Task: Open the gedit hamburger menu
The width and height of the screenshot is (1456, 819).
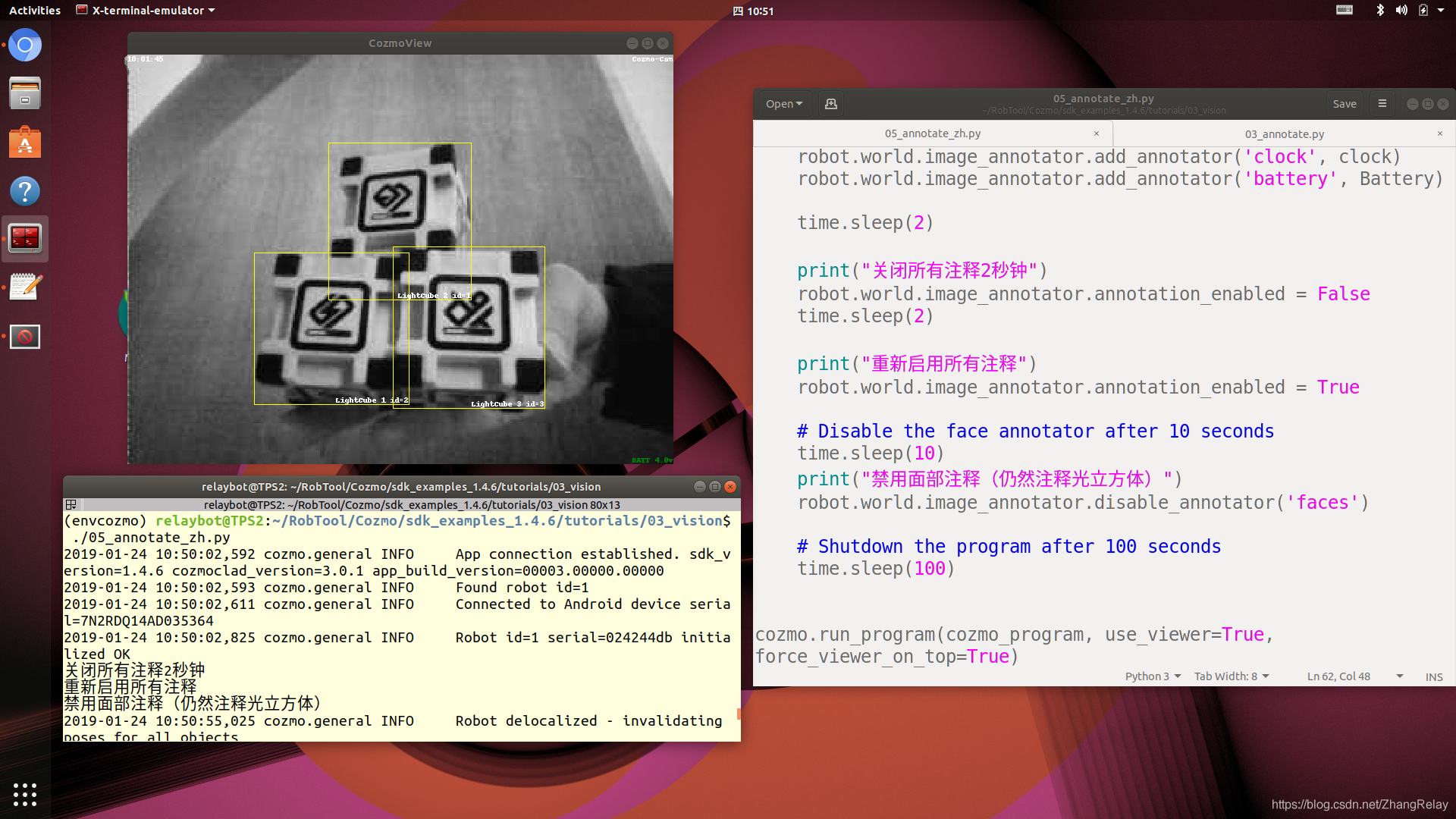Action: click(x=1382, y=103)
